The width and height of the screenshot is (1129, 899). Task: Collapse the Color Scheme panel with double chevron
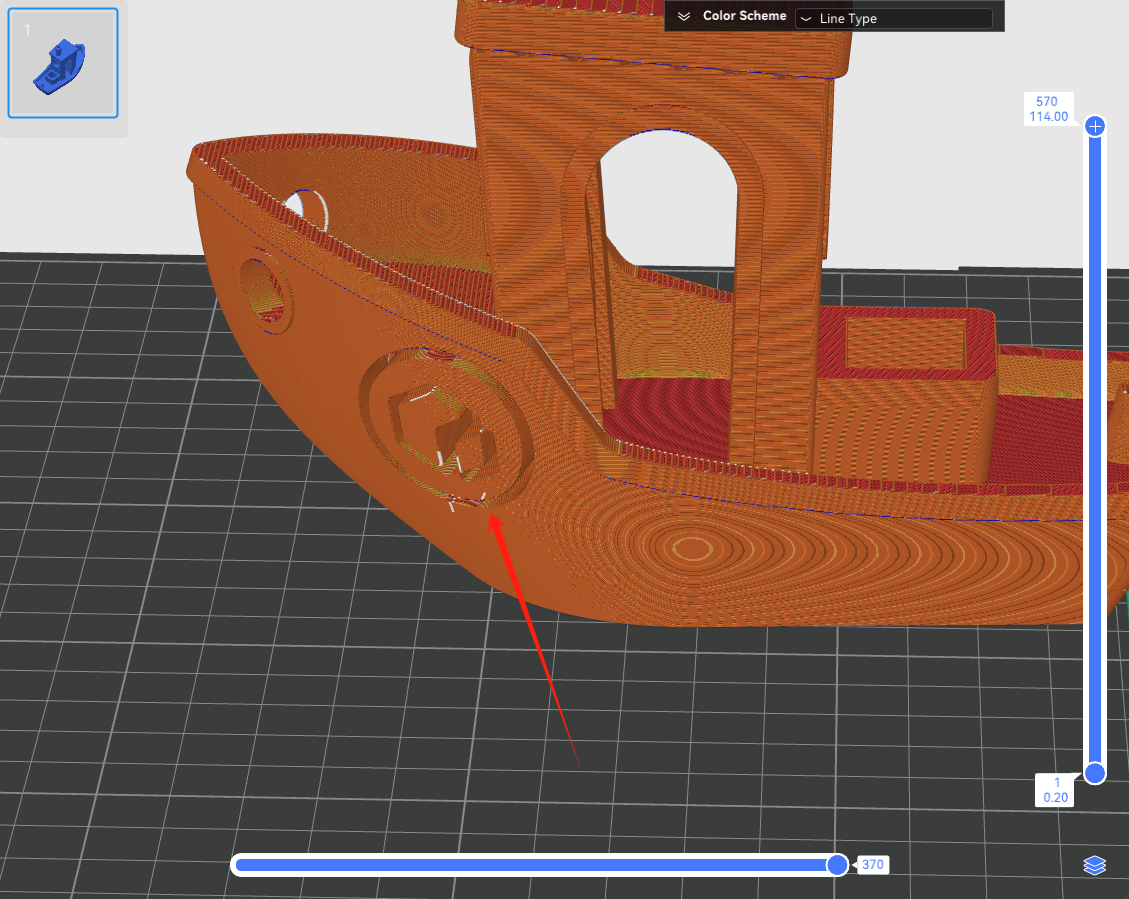pos(684,17)
